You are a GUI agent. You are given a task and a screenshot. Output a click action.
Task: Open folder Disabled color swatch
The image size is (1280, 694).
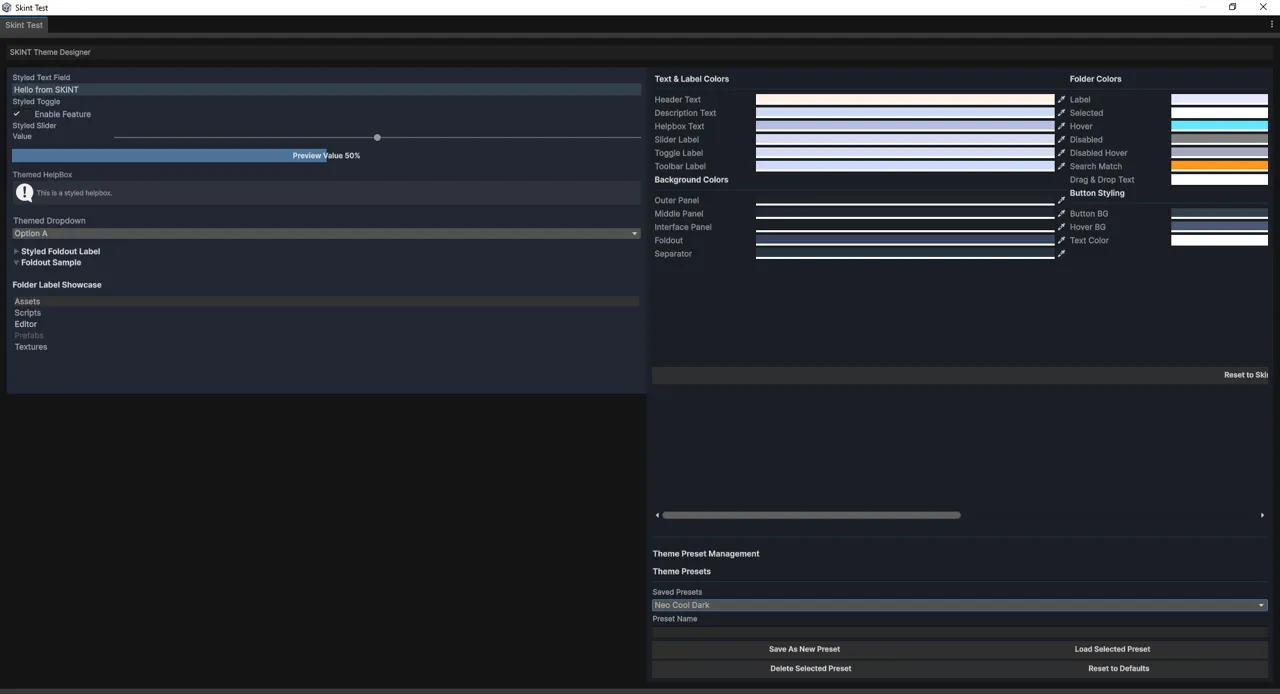point(1219,140)
